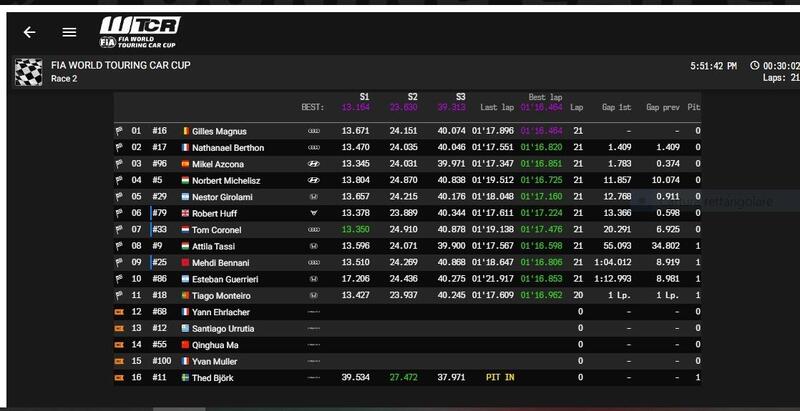Select driver name Gilles Magnus
Screen dimensions: 800x411
(x=219, y=132)
